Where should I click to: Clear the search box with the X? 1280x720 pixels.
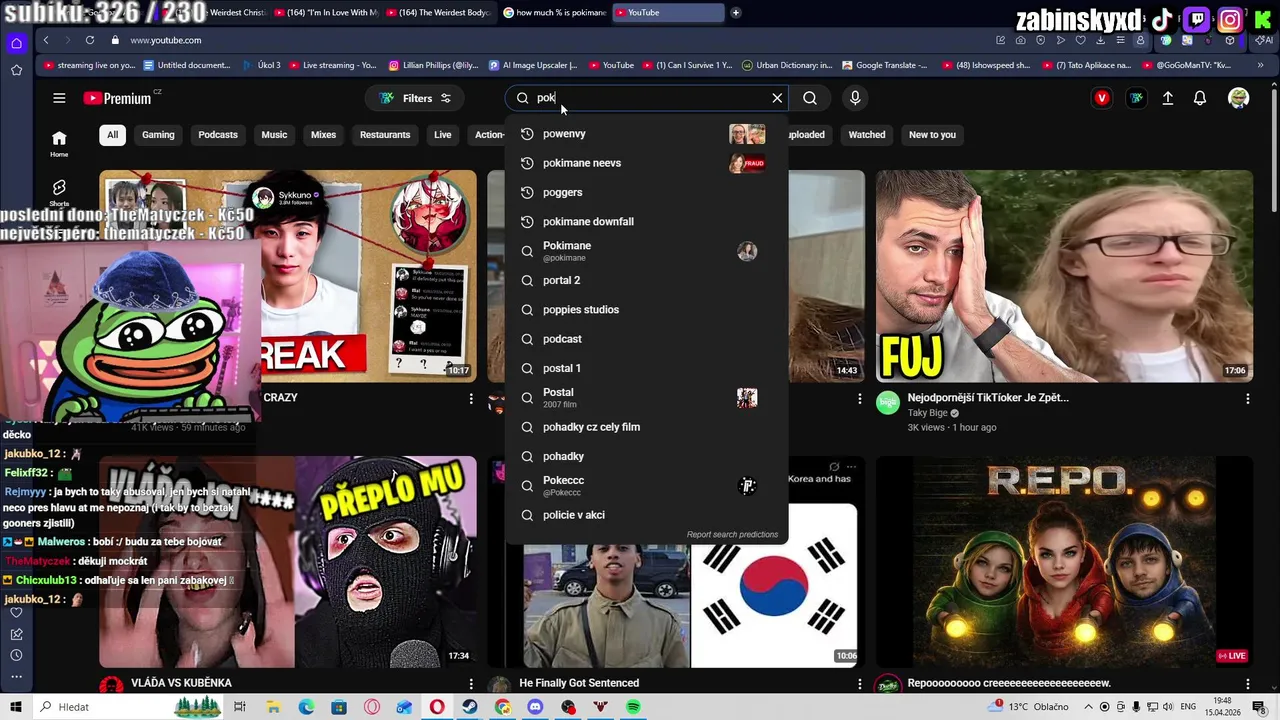coord(777,98)
